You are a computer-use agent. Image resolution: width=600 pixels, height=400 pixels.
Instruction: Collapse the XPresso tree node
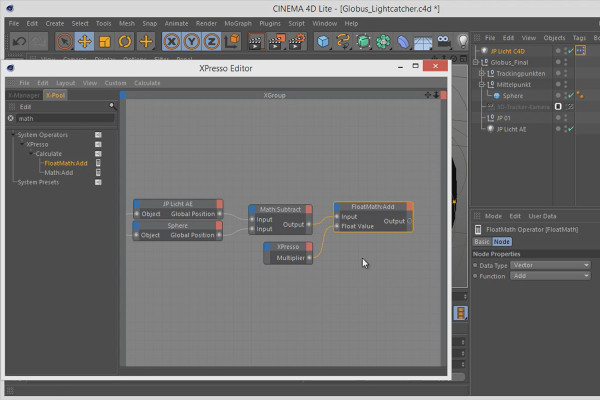[22, 144]
